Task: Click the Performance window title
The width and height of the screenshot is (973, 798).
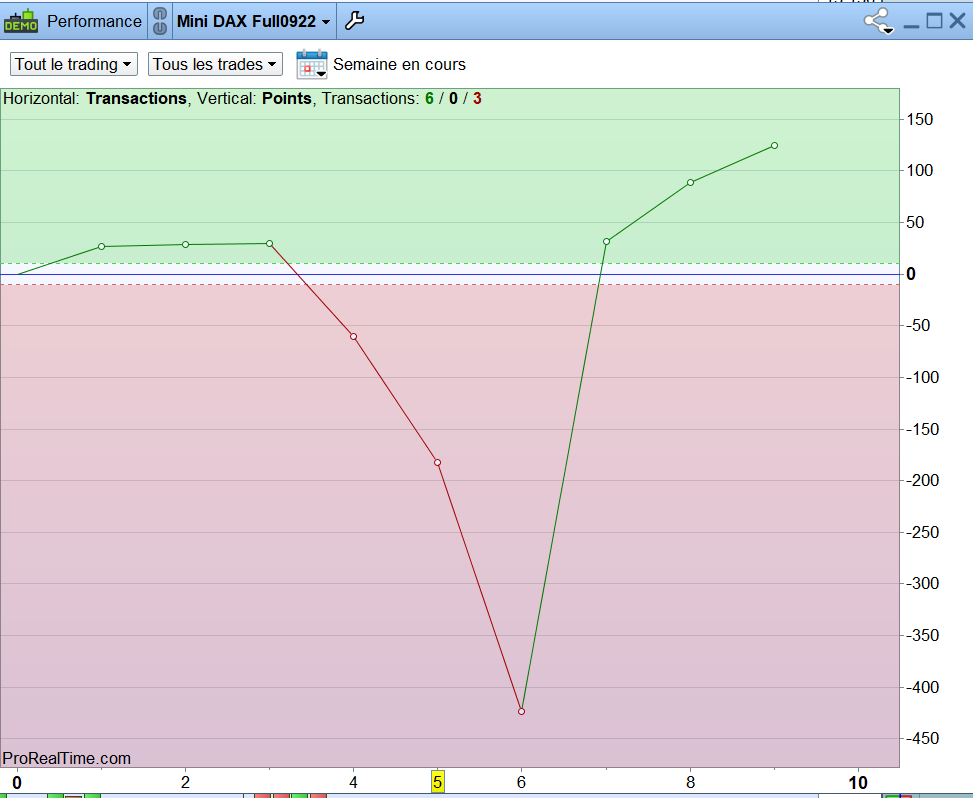Action: click(94, 21)
